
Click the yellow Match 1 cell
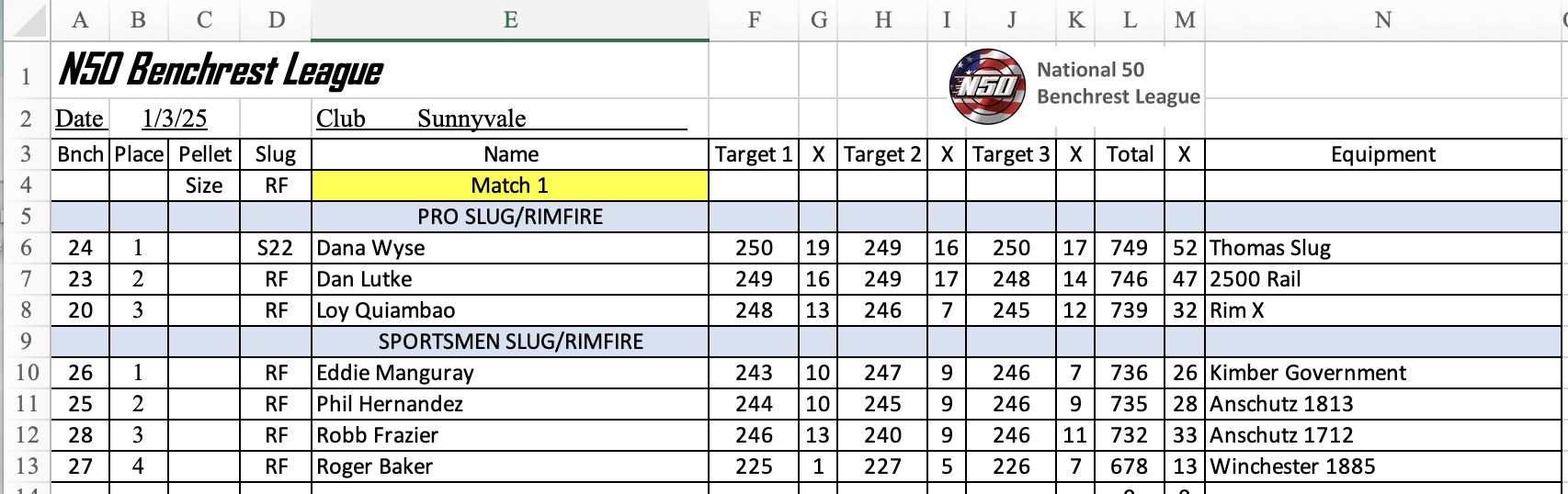click(x=510, y=185)
